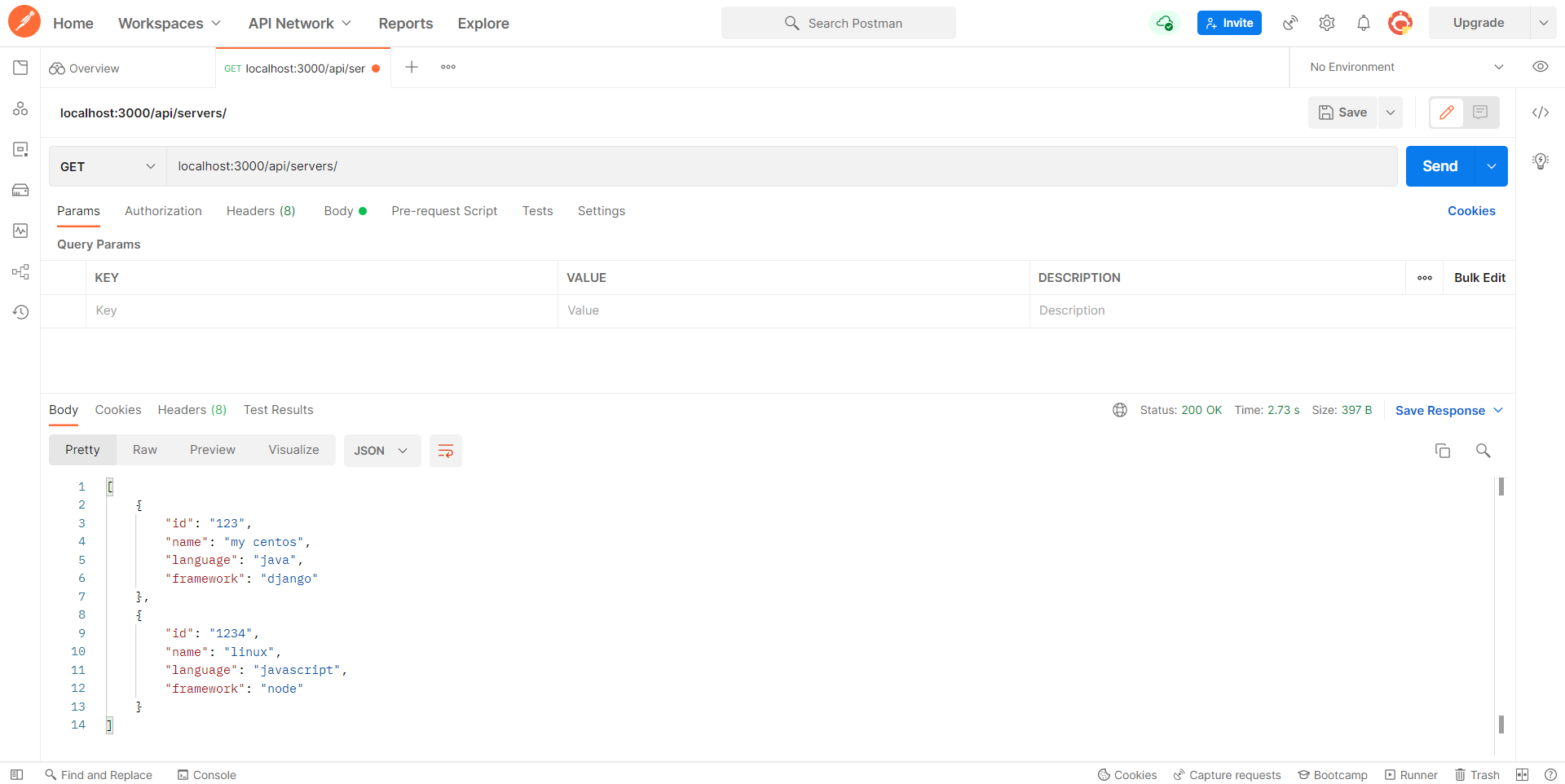Image resolution: width=1565 pixels, height=784 pixels.
Task: Switch to comments mode icon
Action: [1480, 112]
